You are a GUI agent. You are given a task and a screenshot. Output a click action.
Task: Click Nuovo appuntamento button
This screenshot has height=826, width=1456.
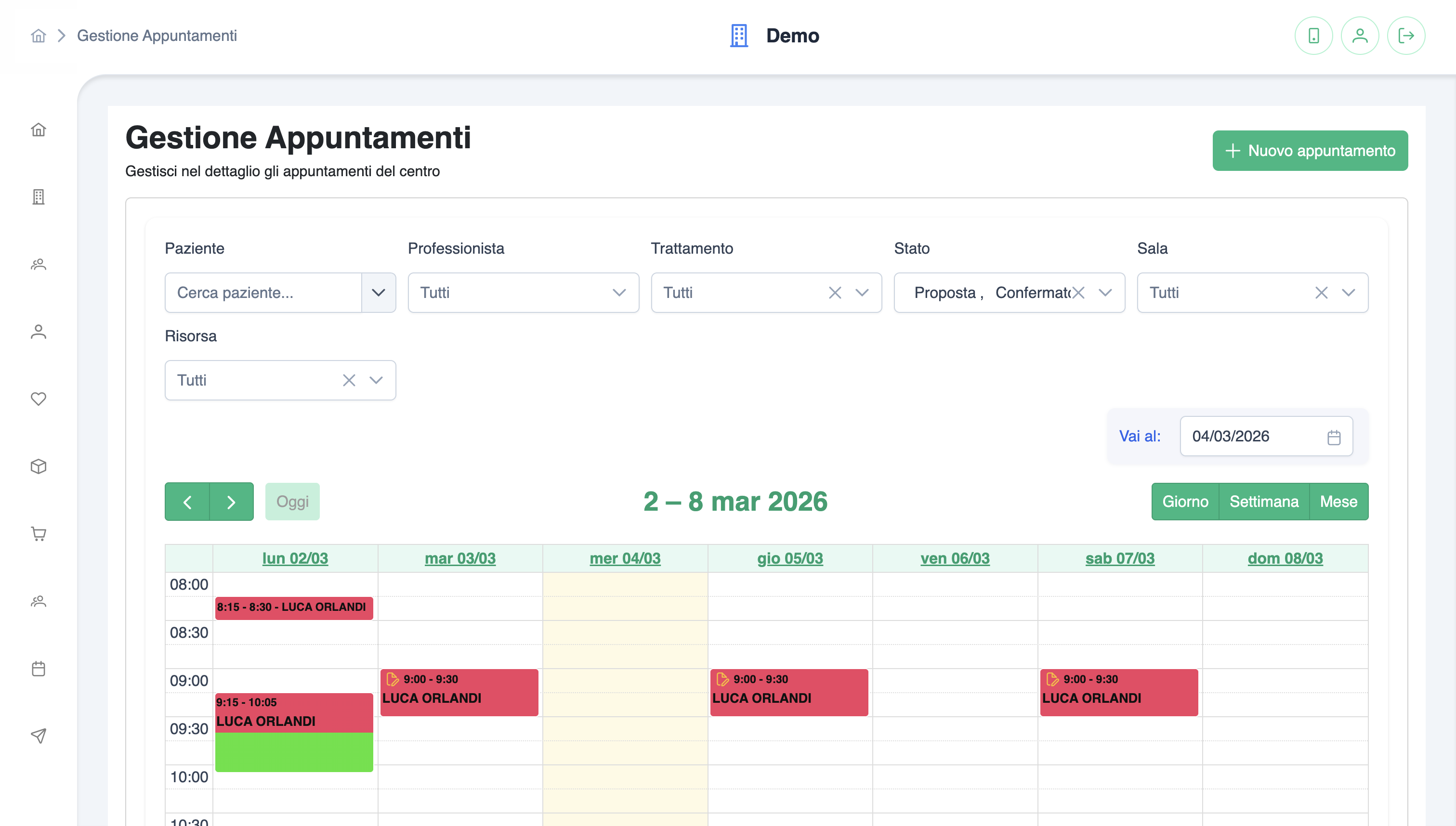[1310, 151]
